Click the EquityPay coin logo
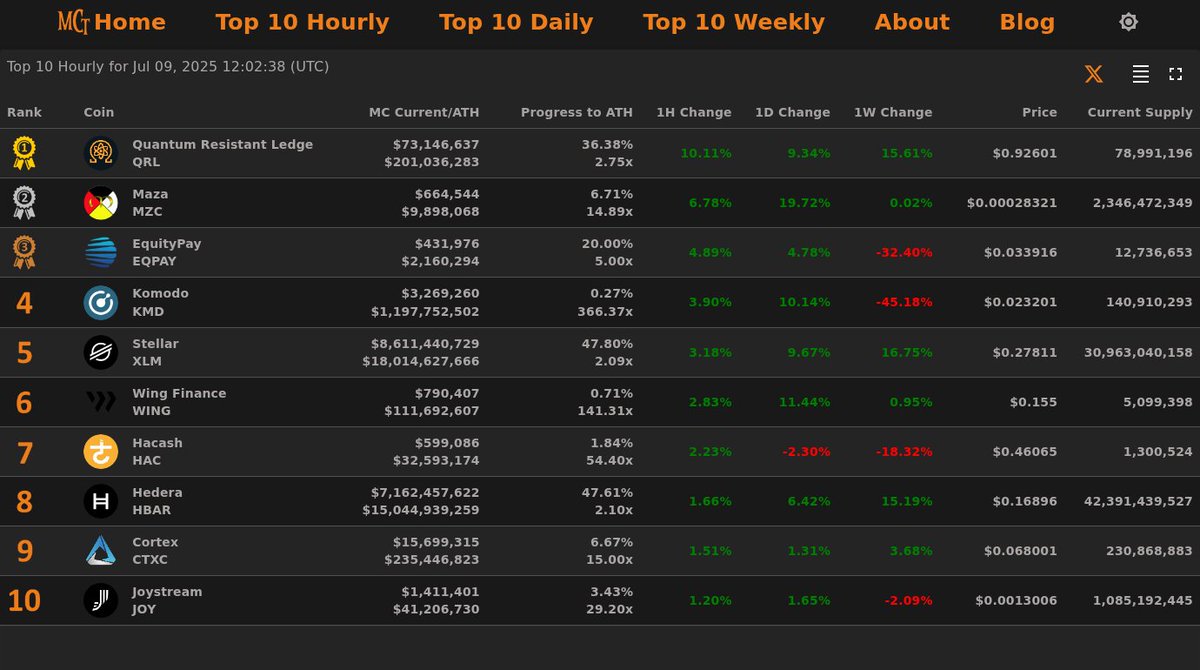Image resolution: width=1200 pixels, height=670 pixels. click(x=101, y=252)
